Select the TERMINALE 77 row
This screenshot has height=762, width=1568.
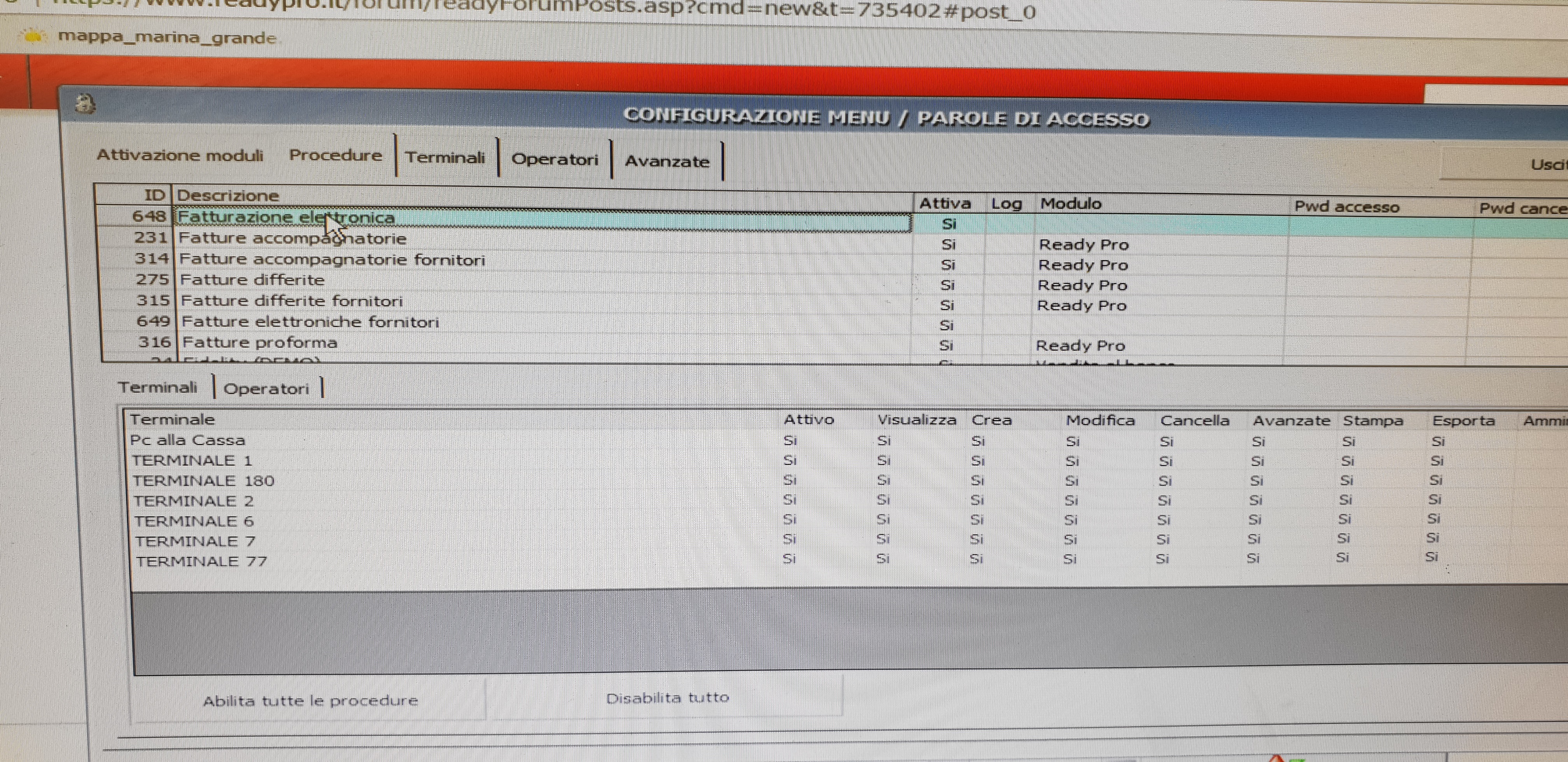(x=201, y=561)
